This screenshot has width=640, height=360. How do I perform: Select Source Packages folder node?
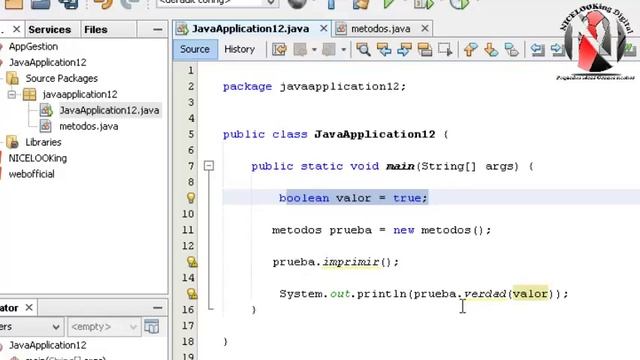coord(62,78)
